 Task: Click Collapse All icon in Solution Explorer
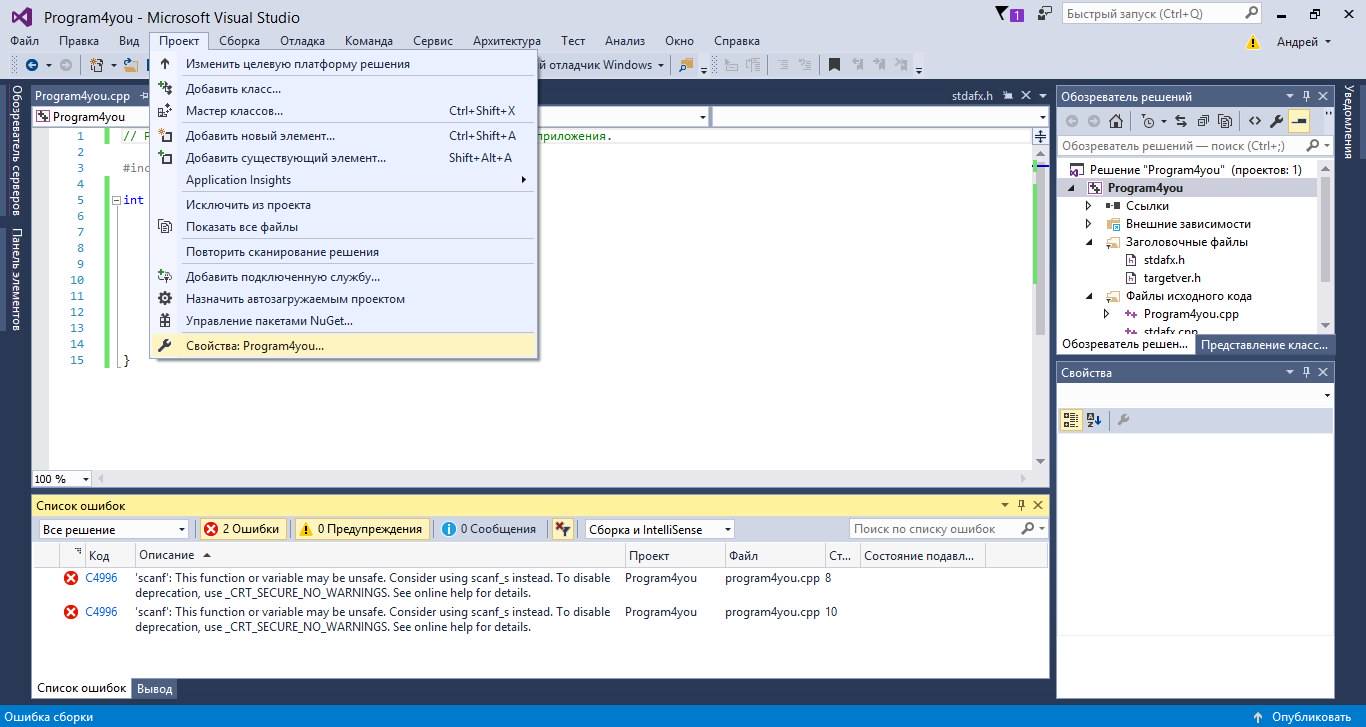(x=1203, y=121)
